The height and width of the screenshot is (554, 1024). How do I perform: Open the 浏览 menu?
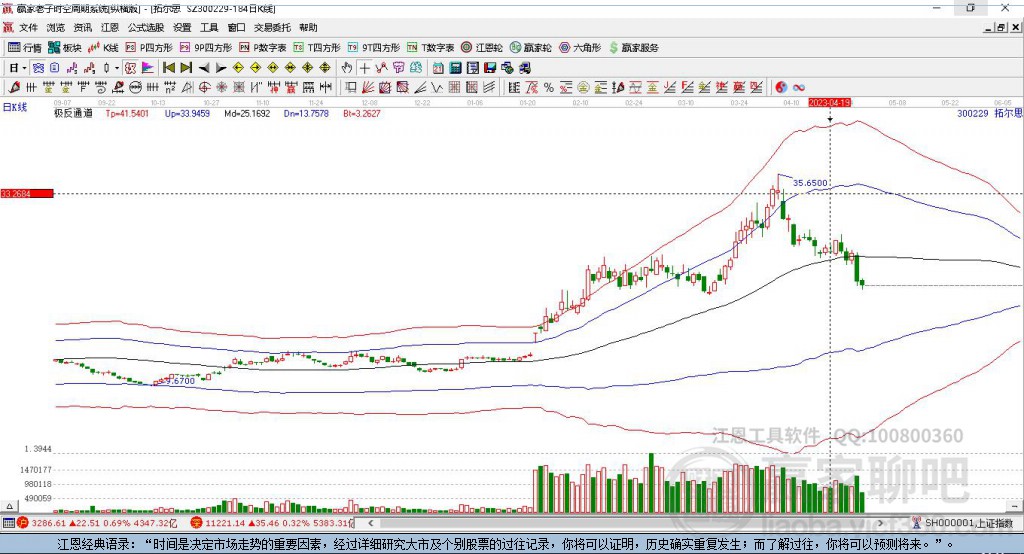point(56,27)
